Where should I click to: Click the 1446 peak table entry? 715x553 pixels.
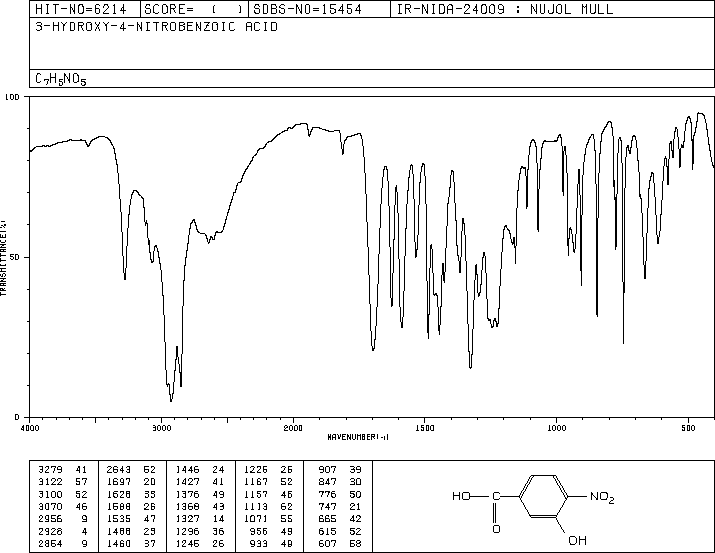tap(200, 470)
